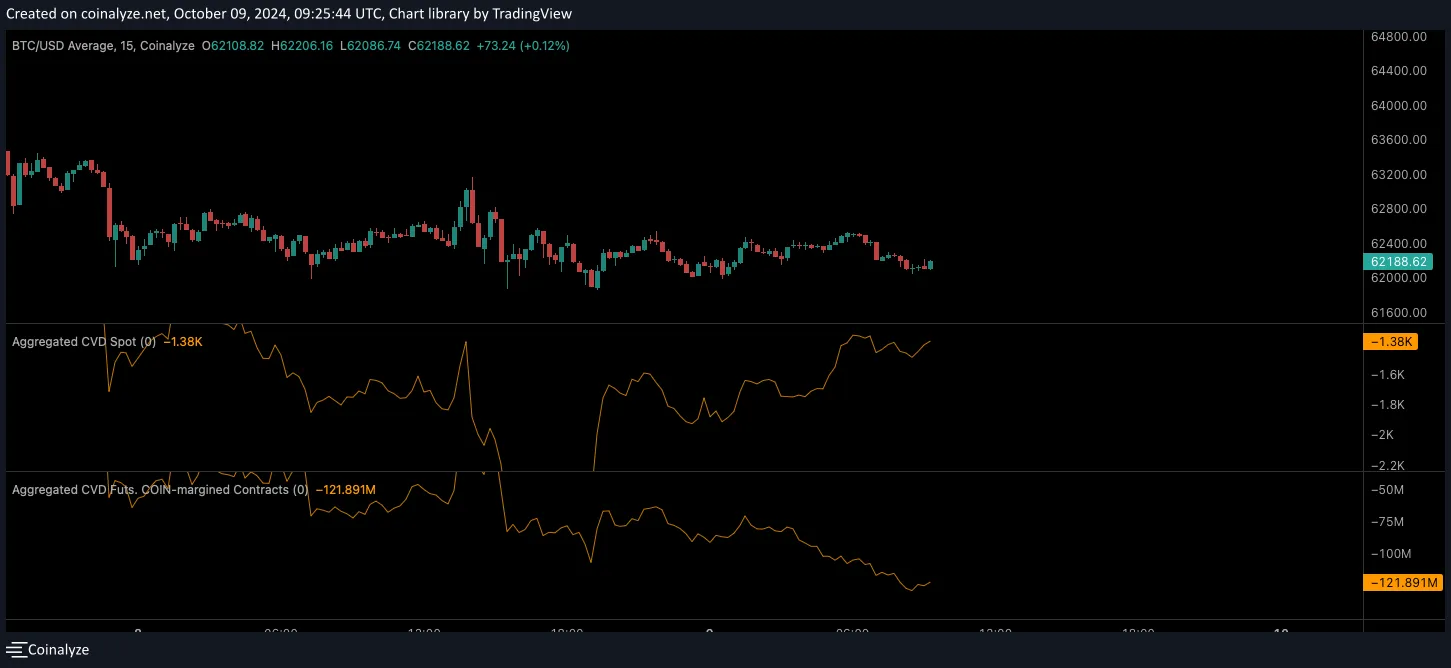
Task: Click the 63200.00 price axis label
Action: pyautogui.click(x=1398, y=174)
